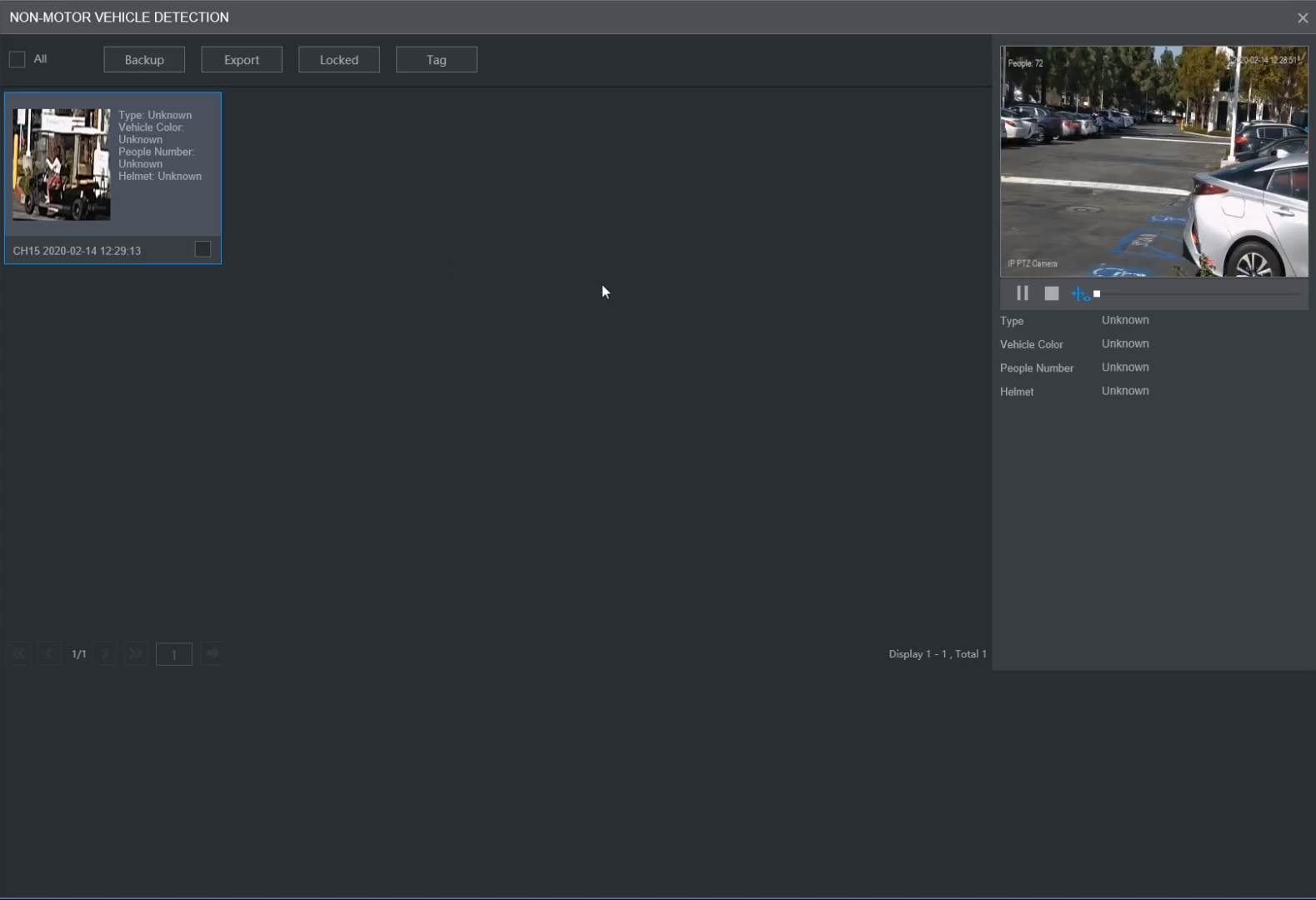
Task: Select the CH15 2020-02-14 12:29:13 record label
Action: (x=77, y=251)
